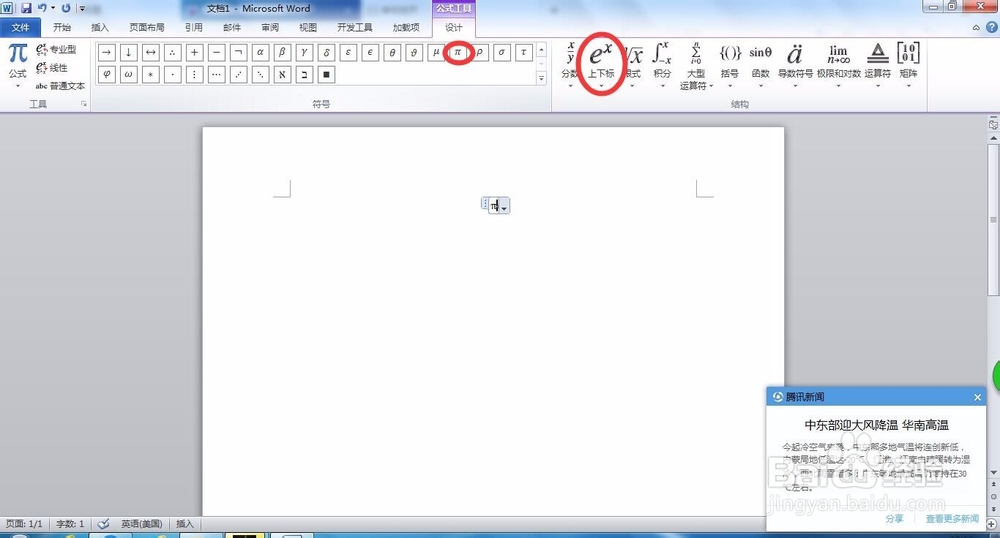Open the 分数 fraction dropdown
The height and width of the screenshot is (538, 1000).
pos(570,65)
